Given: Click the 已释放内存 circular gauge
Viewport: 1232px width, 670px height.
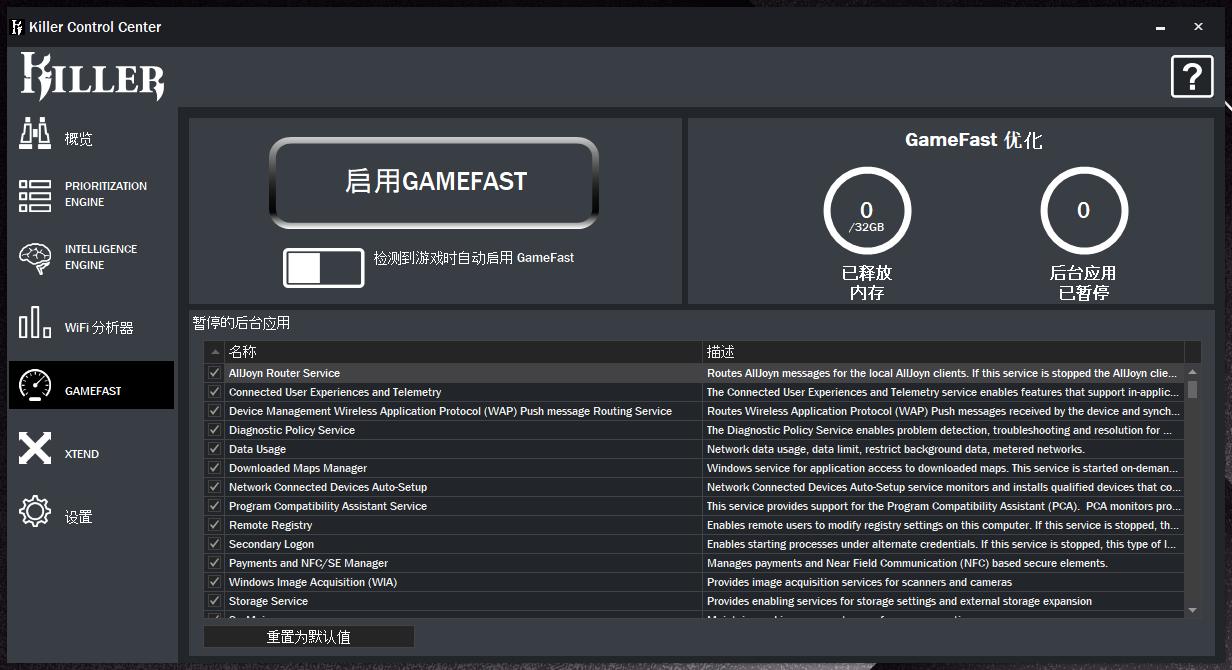Looking at the screenshot, I should pos(866,212).
